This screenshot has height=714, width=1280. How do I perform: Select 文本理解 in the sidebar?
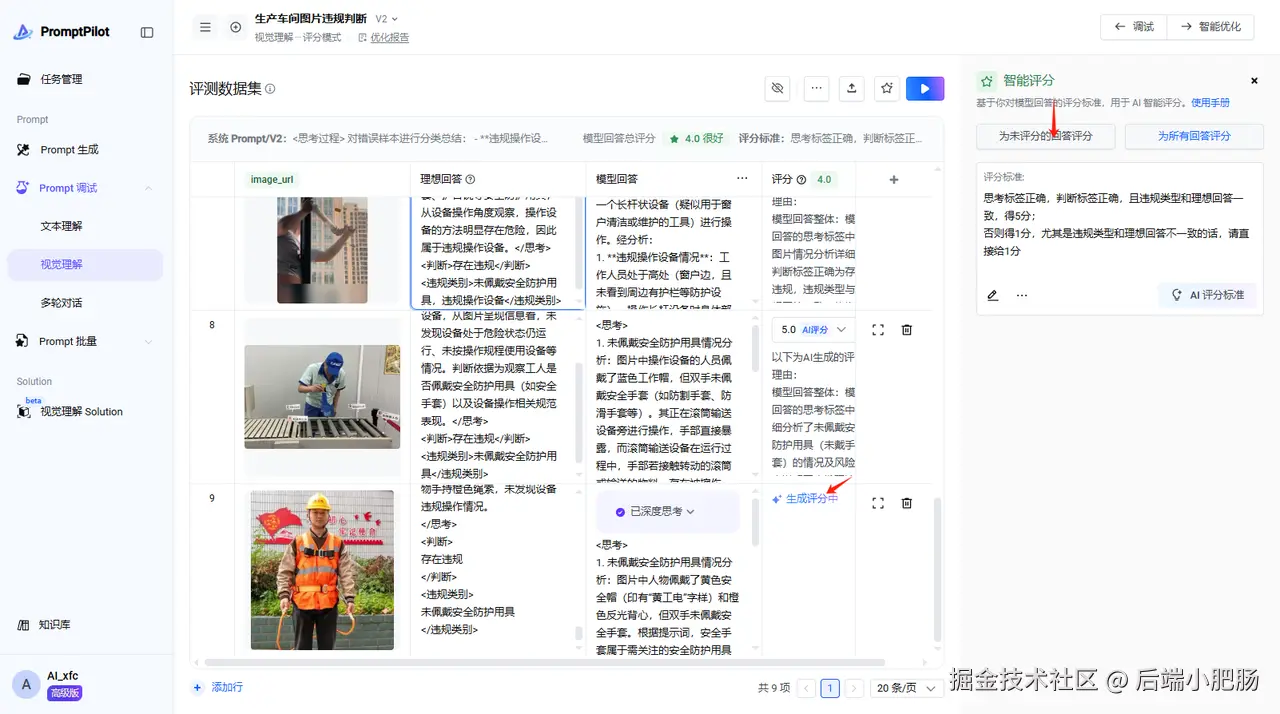62,226
